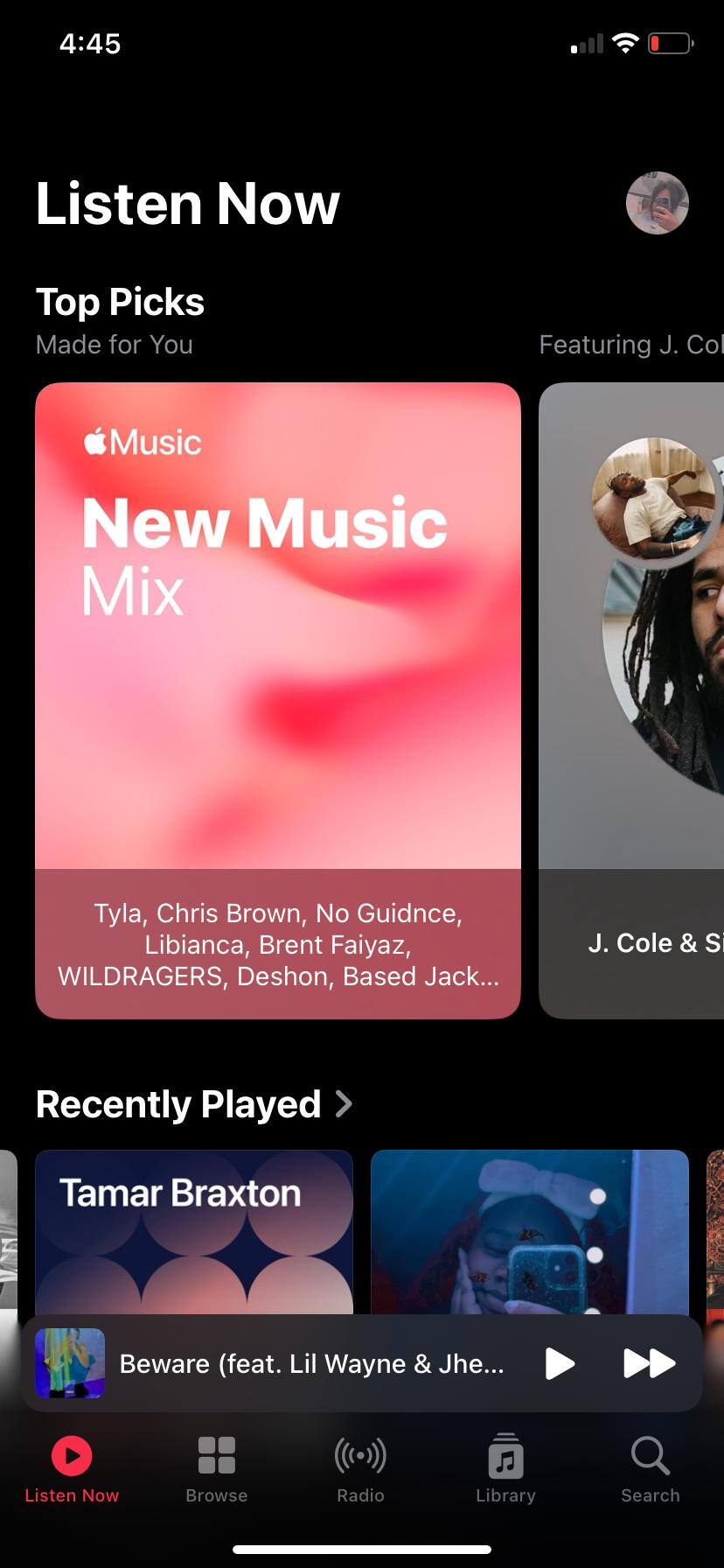Image resolution: width=724 pixels, height=1568 pixels.
Task: Switch to the Radio tab
Action: pyautogui.click(x=361, y=1470)
